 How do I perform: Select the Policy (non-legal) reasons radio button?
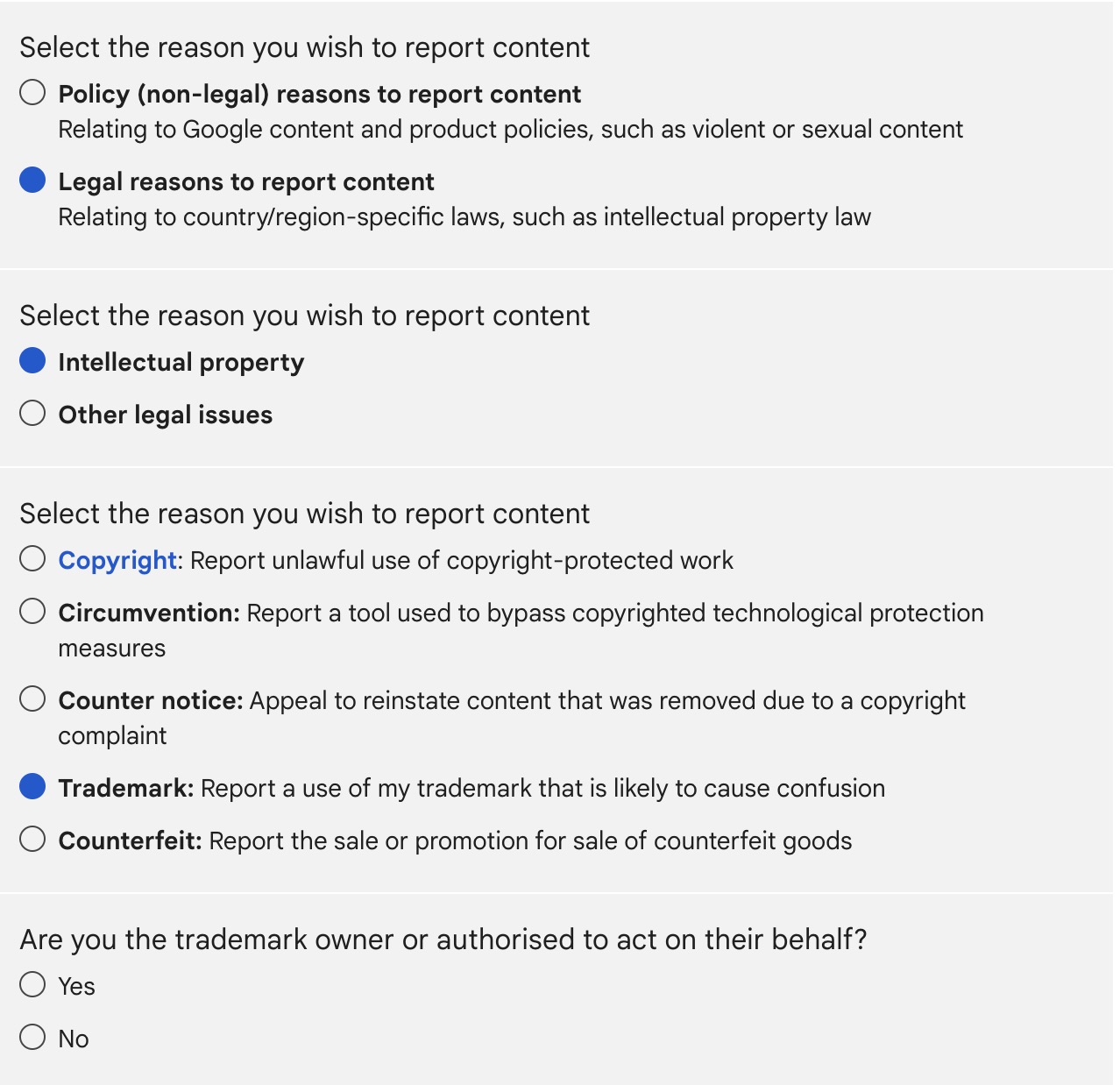(x=32, y=93)
